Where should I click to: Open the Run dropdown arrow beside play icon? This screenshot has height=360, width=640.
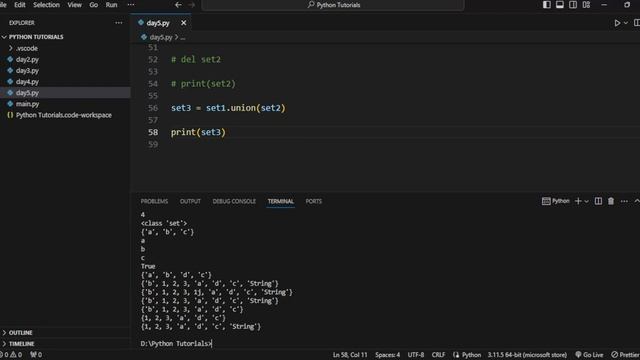626,23
